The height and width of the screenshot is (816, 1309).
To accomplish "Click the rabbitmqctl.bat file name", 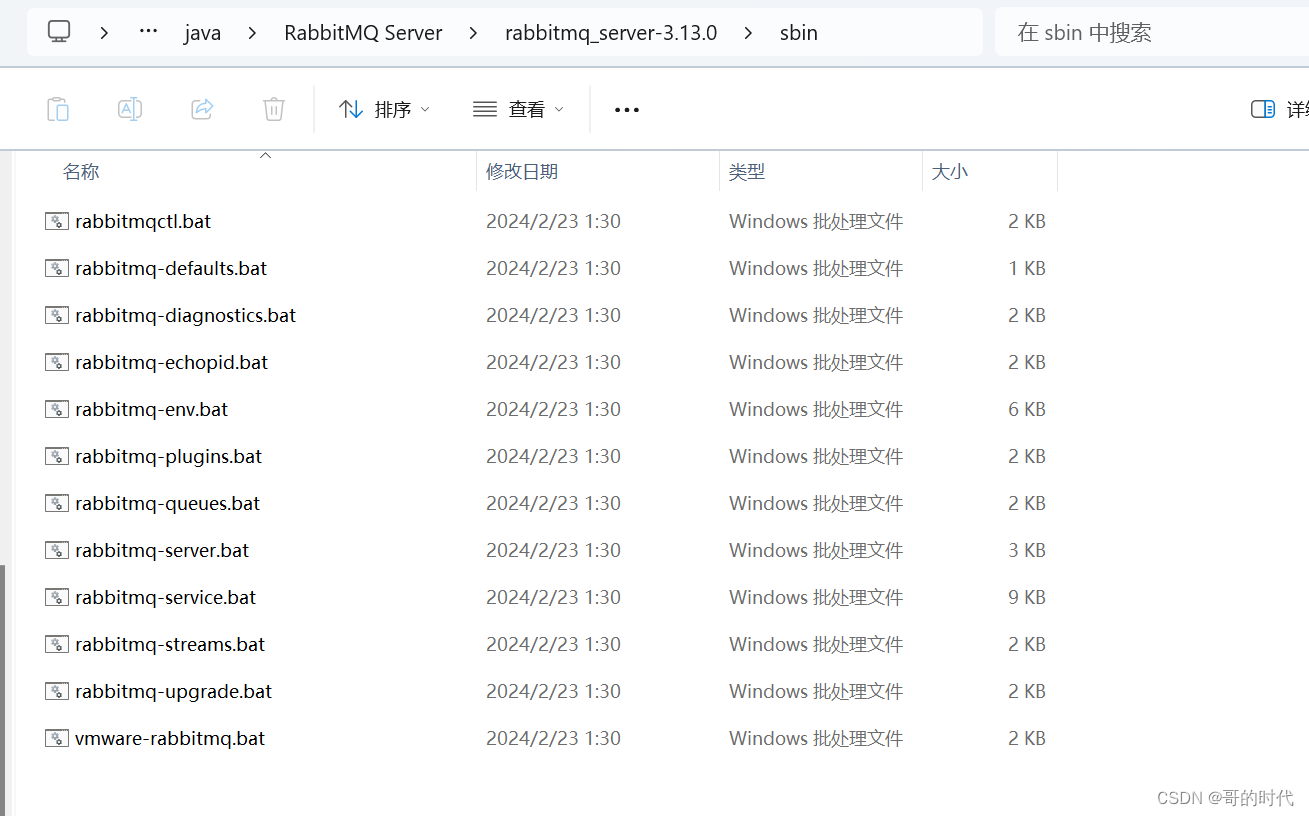I will coord(143,221).
